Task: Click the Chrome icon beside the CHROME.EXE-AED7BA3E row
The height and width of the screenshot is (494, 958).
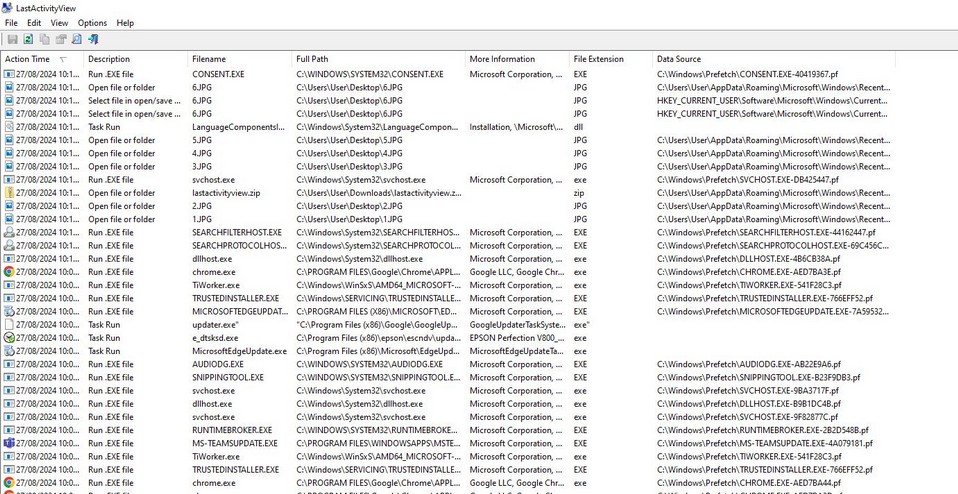Action: tap(9, 272)
